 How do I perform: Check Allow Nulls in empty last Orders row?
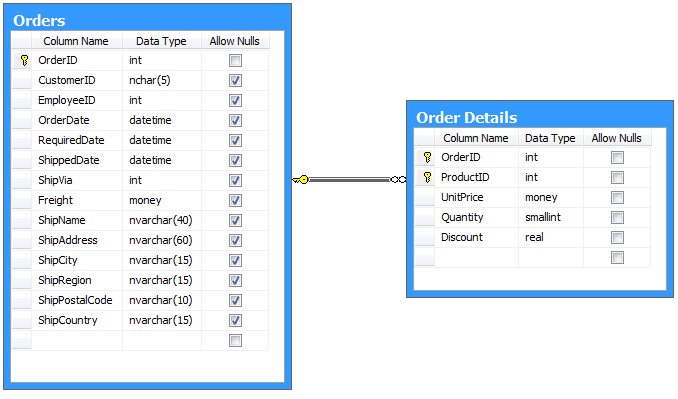[235, 341]
